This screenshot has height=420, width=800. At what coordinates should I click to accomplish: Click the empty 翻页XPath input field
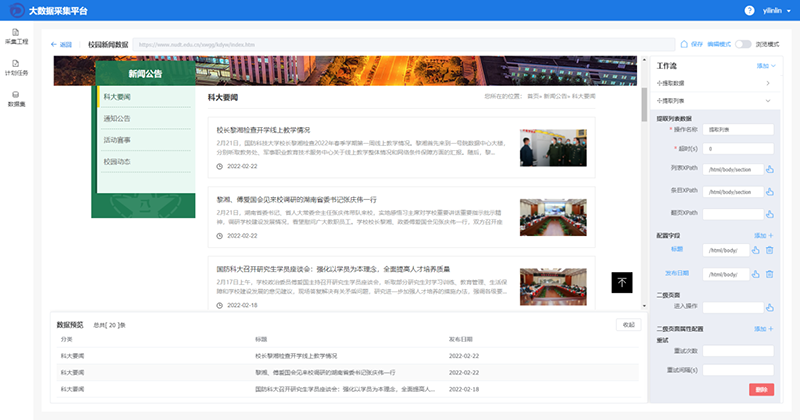pos(733,214)
